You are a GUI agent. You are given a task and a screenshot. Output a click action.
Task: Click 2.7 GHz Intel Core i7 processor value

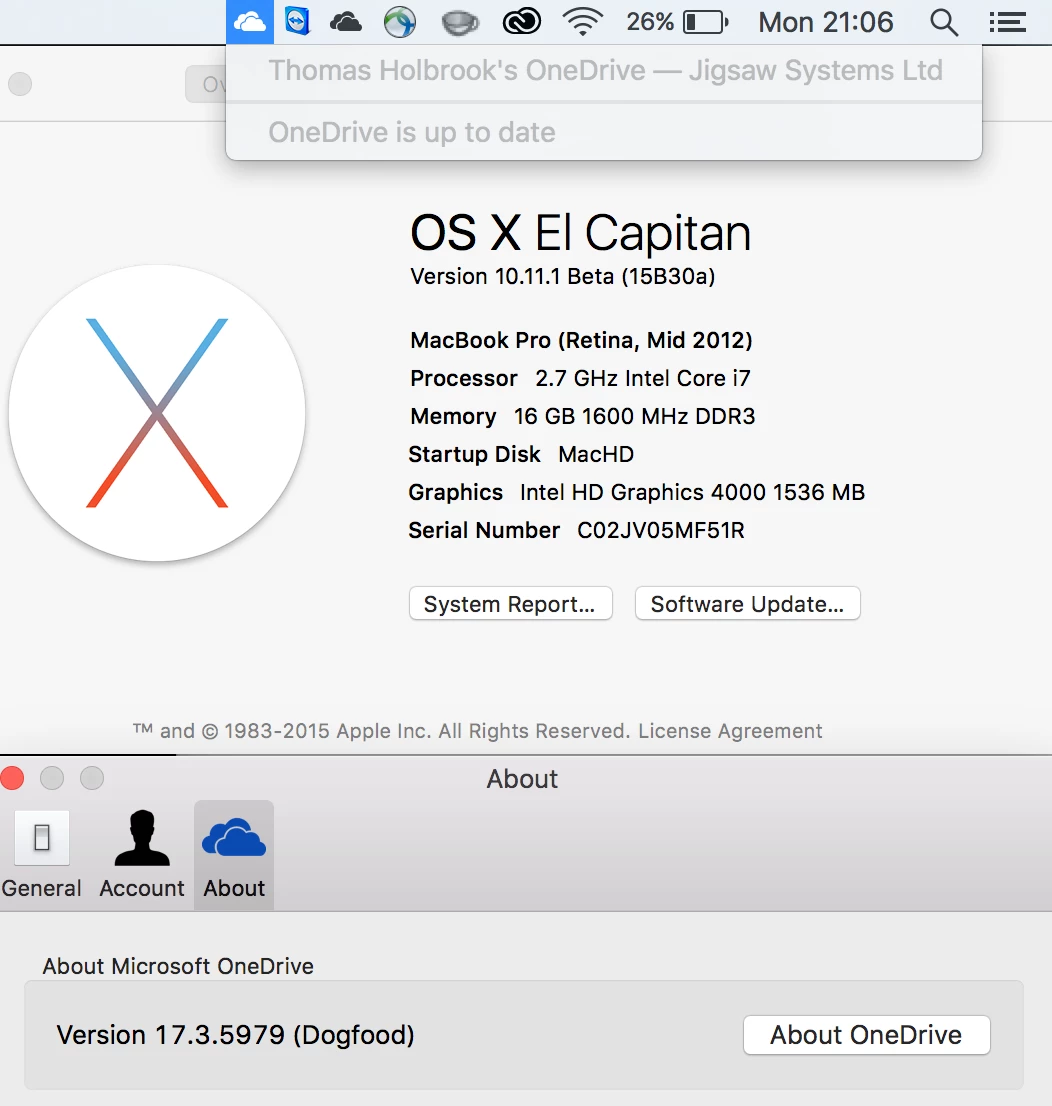point(643,378)
